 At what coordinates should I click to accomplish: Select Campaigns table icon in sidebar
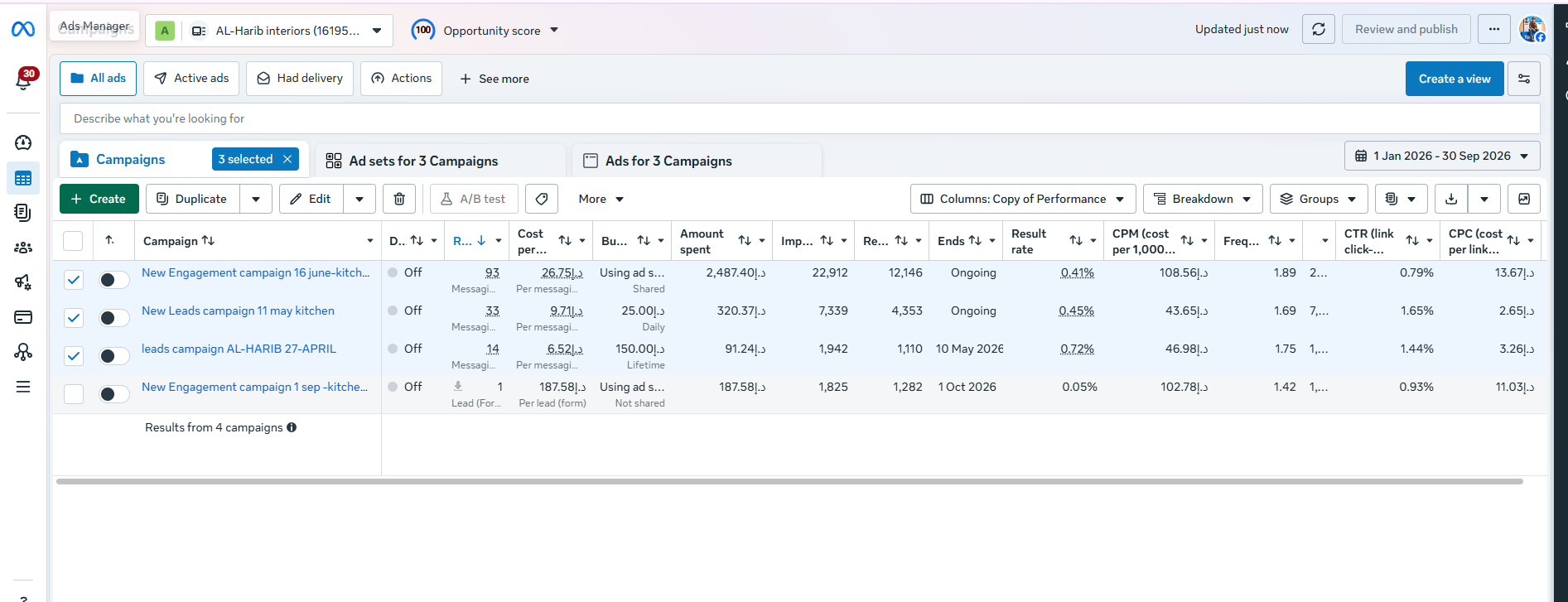point(23,178)
